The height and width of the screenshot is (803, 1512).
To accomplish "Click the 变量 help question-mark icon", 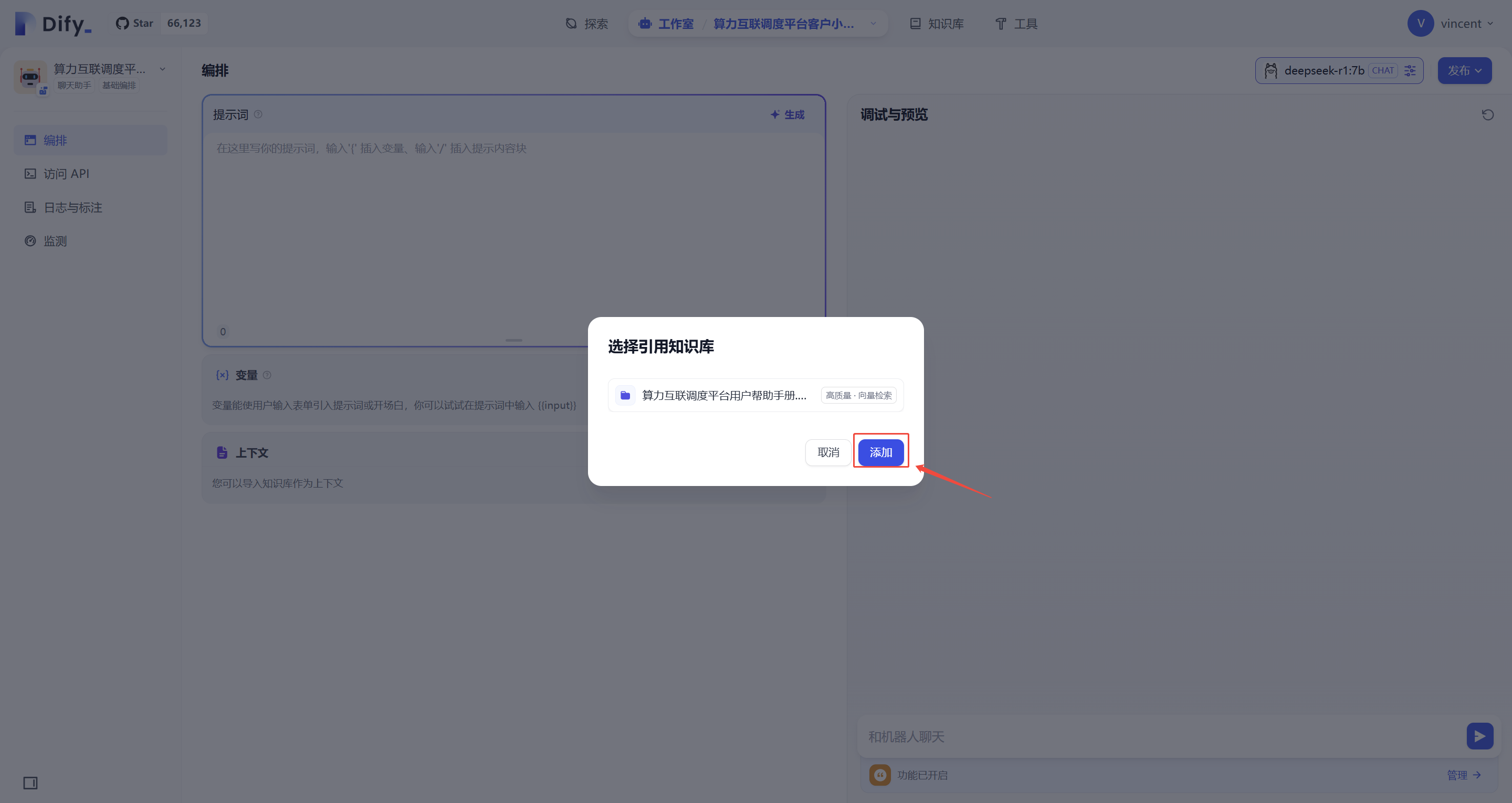I will click(x=267, y=375).
